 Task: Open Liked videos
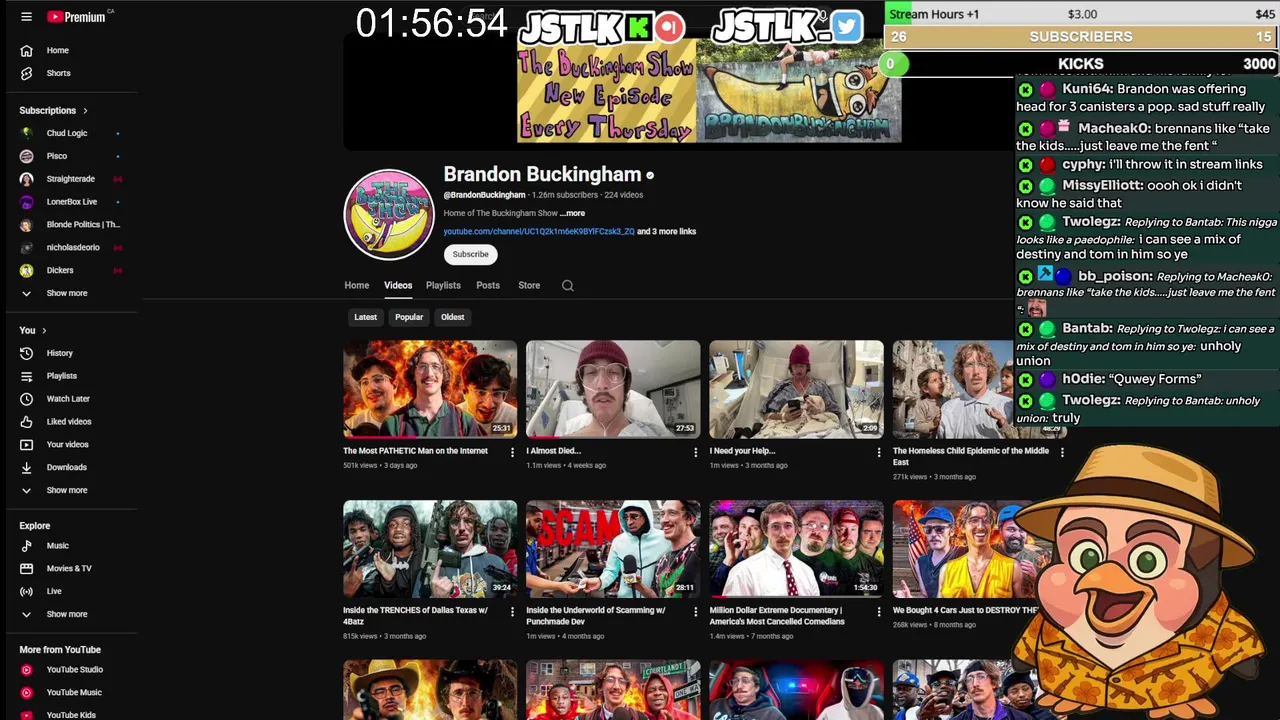[x=69, y=422]
